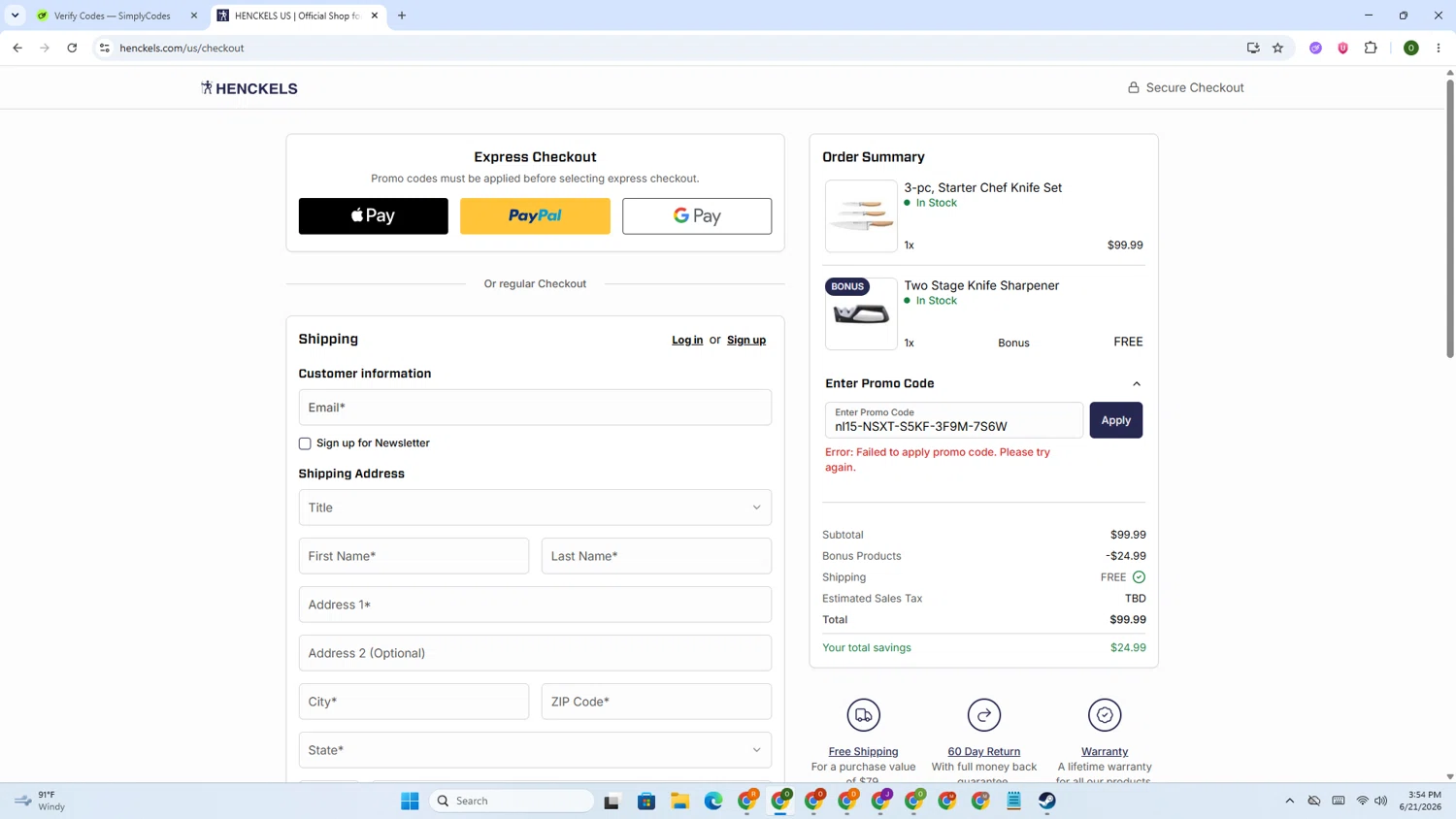This screenshot has width=1456, height=819.
Task: Reload the Henckels checkout page
Action: click(72, 48)
